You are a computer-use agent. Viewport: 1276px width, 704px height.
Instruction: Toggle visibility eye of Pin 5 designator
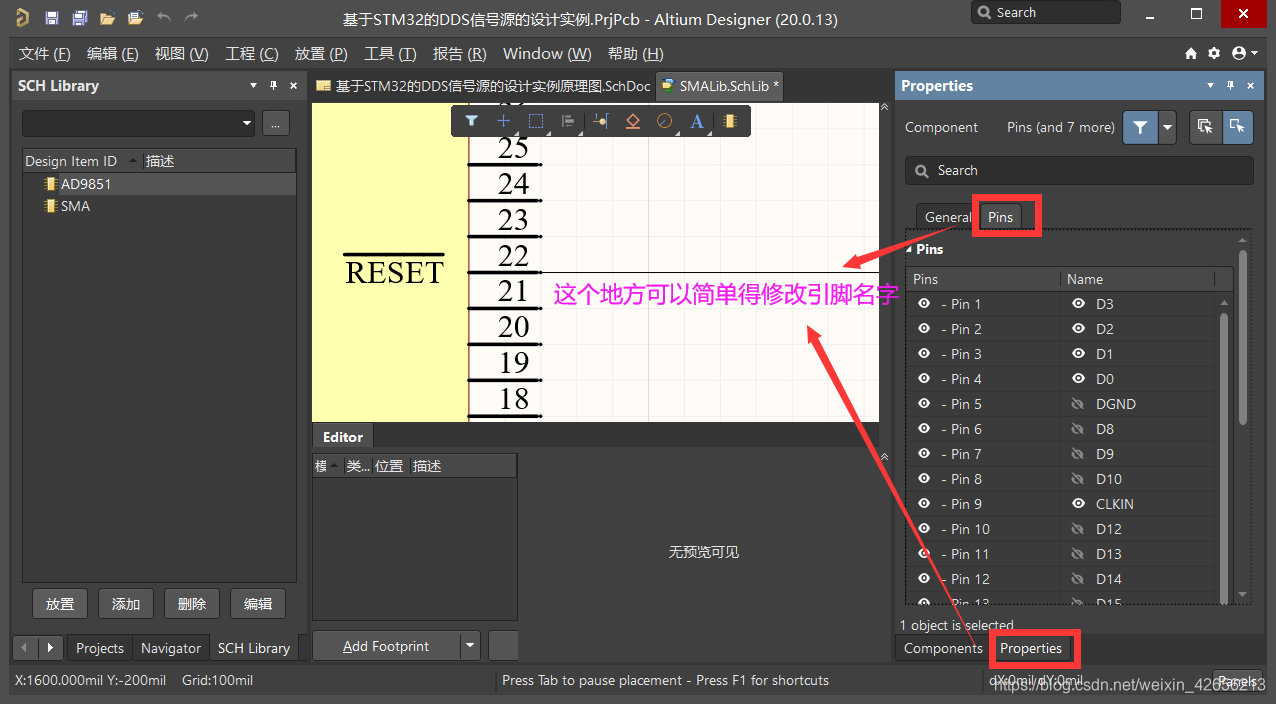click(924, 404)
